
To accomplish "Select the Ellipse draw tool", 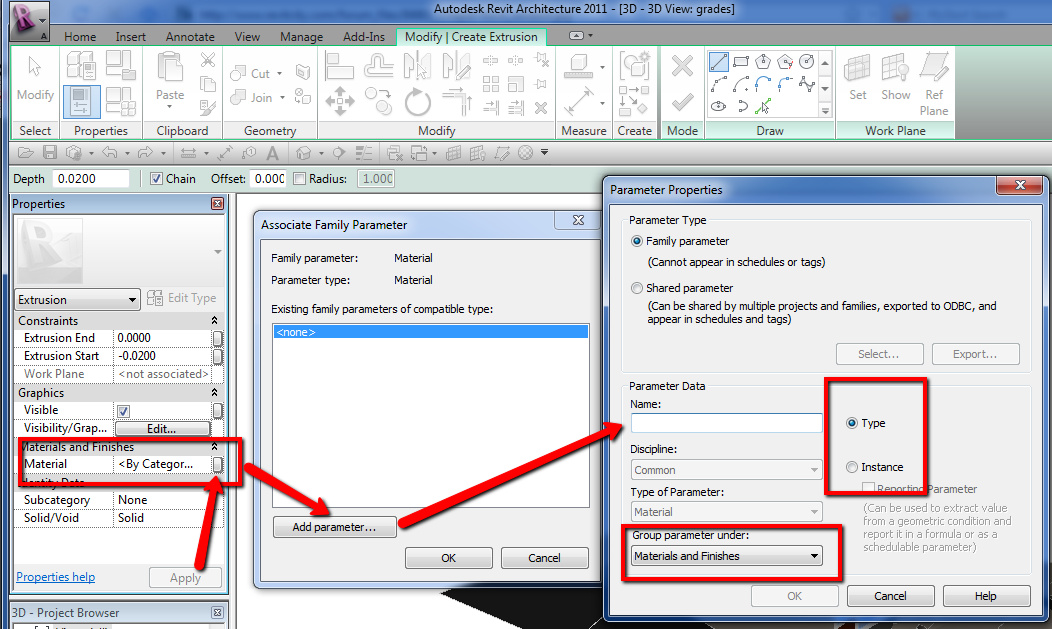I will [719, 106].
